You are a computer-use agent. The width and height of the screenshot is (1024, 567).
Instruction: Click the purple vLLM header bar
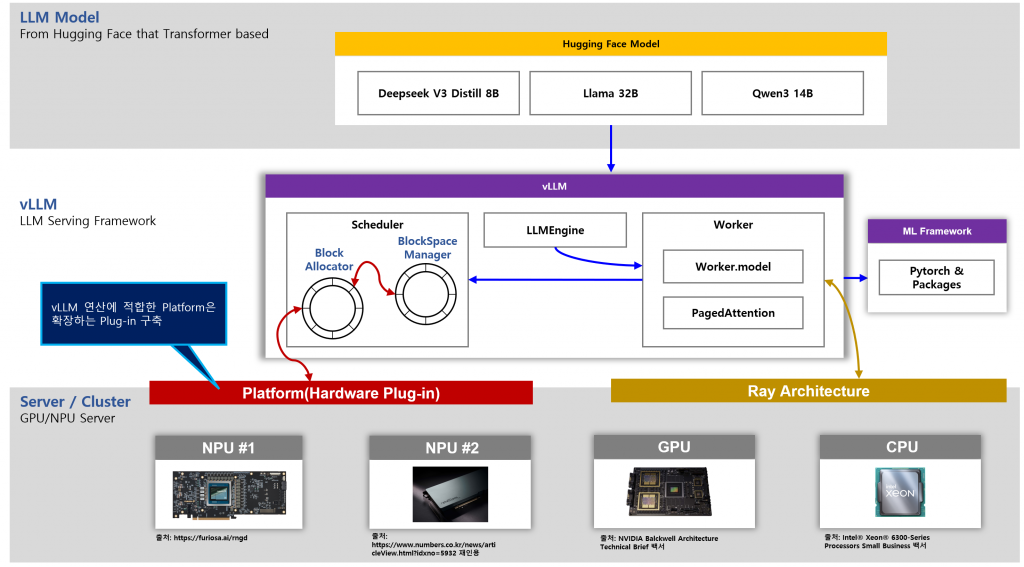[x=554, y=186]
